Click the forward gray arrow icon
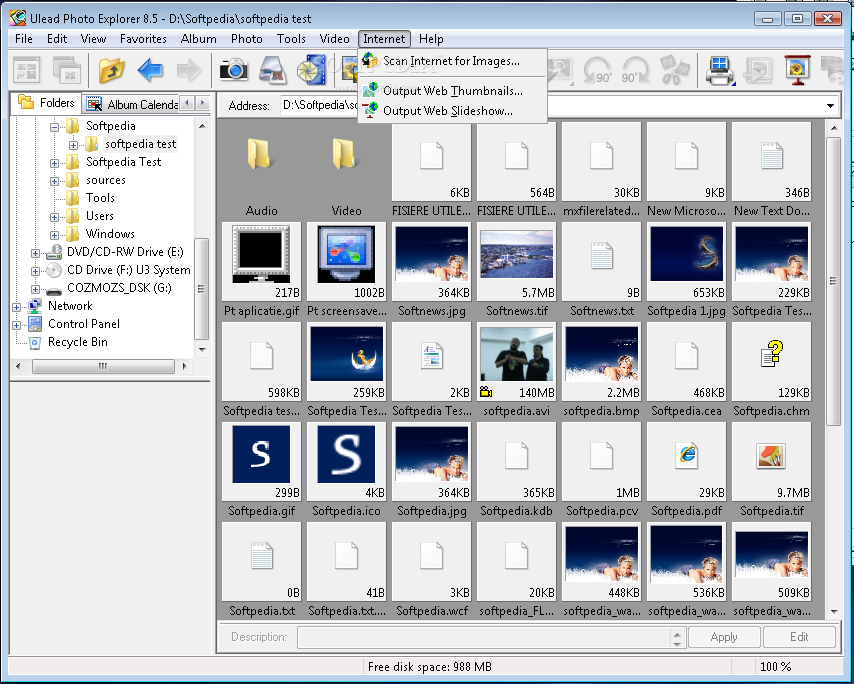Viewport: 854px width, 684px height. point(189,70)
